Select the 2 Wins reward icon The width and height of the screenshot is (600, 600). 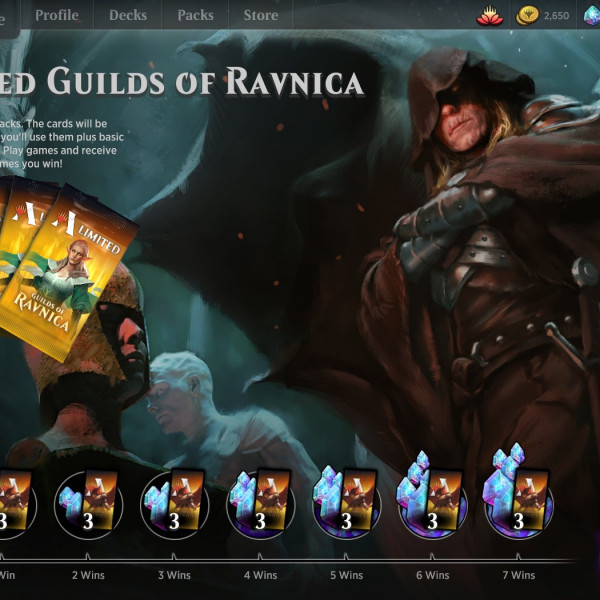click(x=88, y=504)
